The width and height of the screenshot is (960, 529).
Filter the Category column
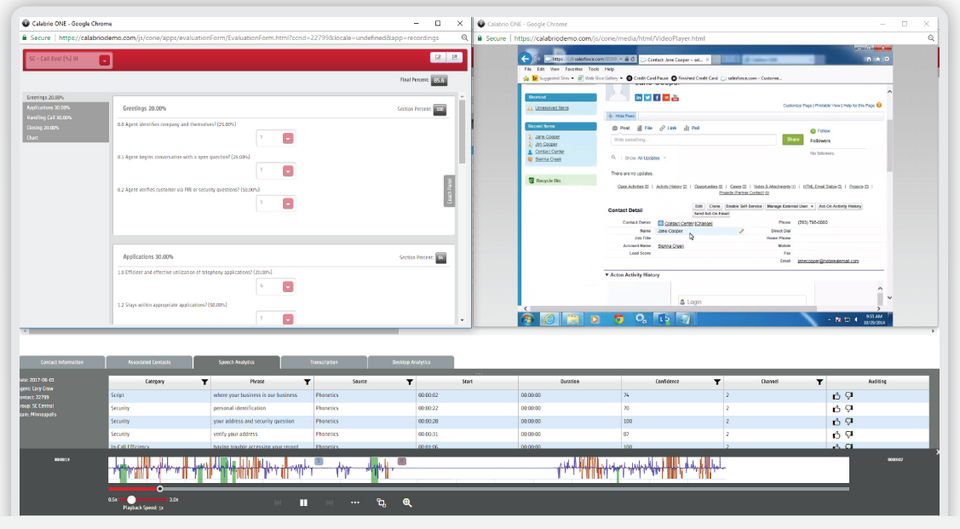tap(204, 382)
